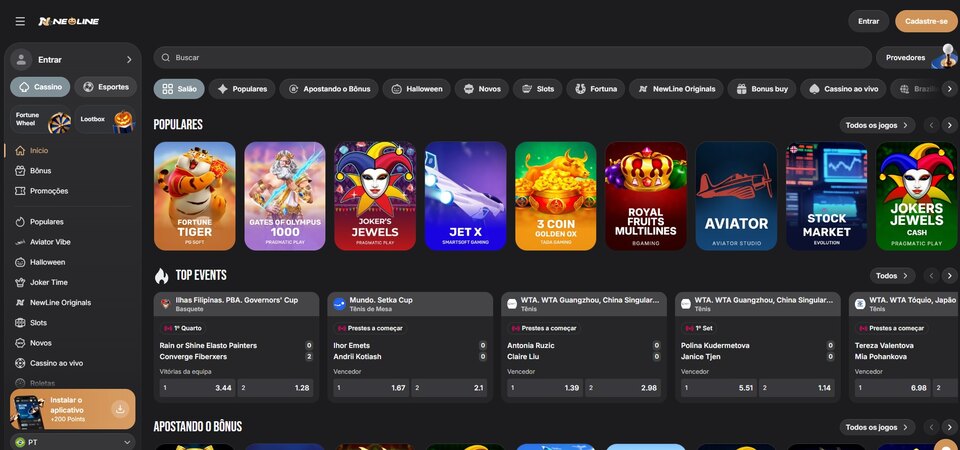Bet on odds 1.67 for Ihor Emets

[x=371, y=388]
